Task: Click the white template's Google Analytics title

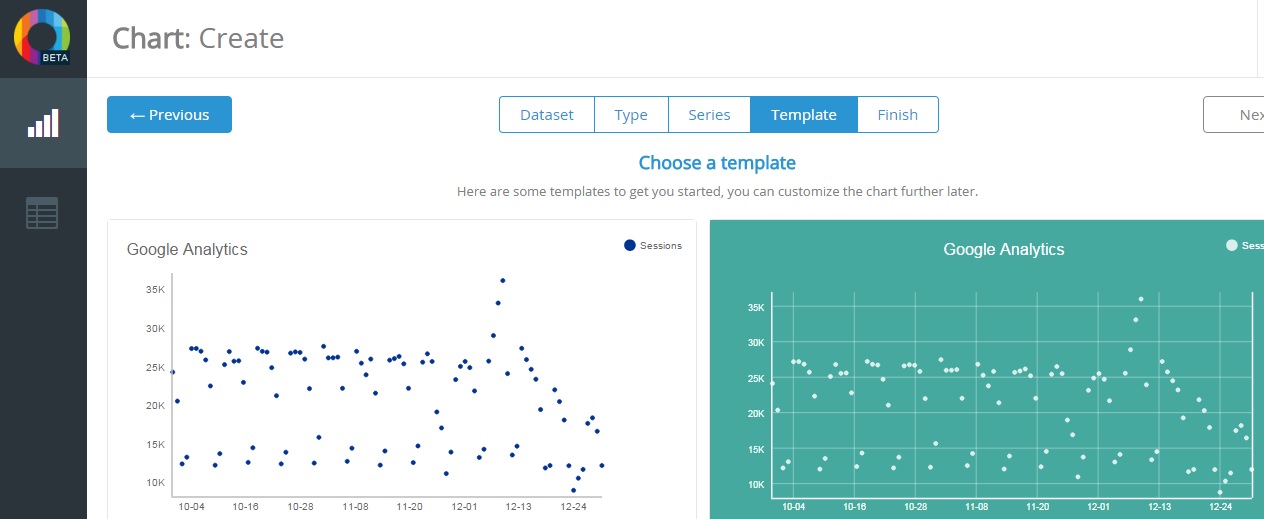Action: (x=187, y=249)
